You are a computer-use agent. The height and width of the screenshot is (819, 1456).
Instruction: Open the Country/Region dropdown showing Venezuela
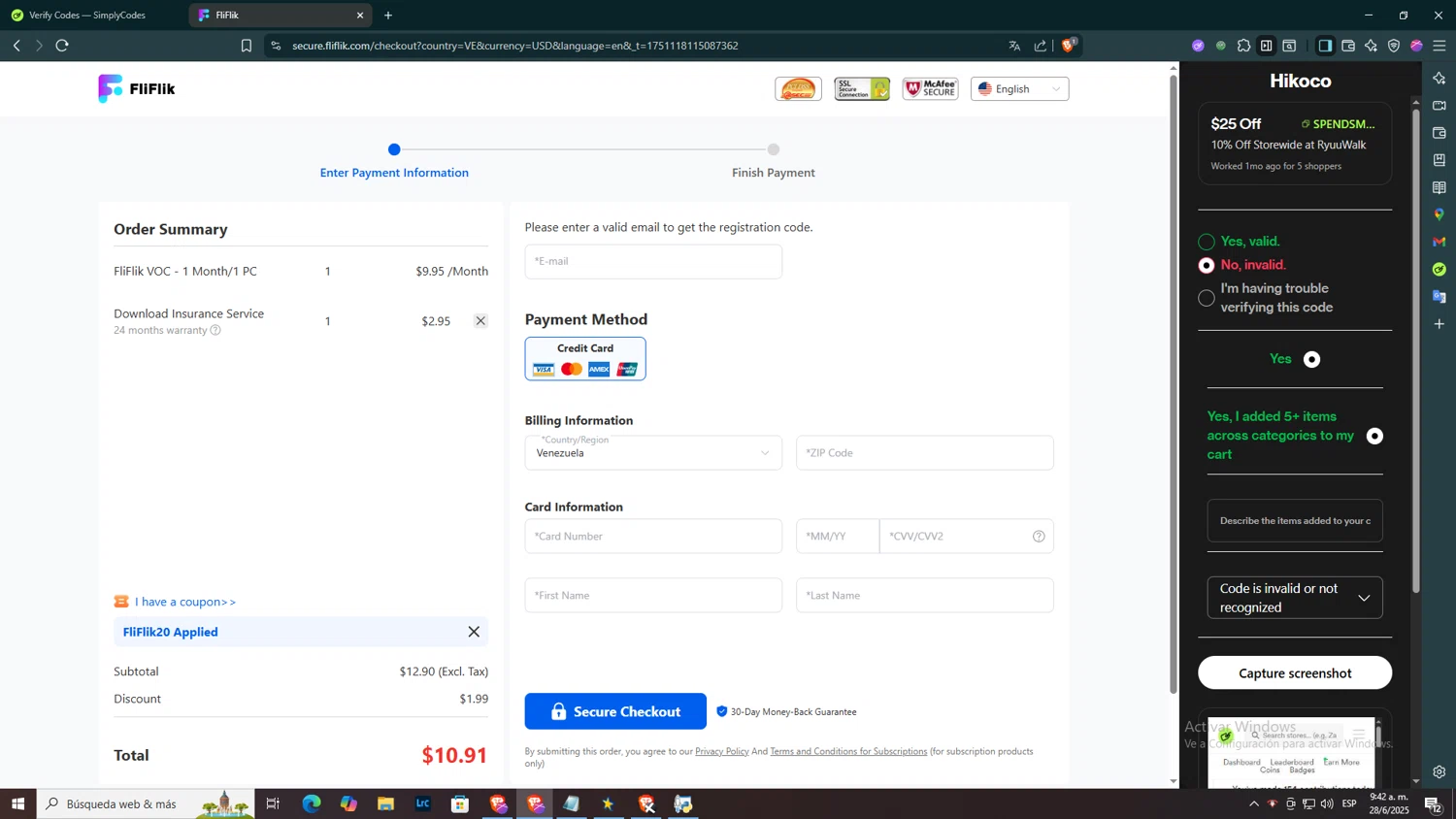(653, 453)
